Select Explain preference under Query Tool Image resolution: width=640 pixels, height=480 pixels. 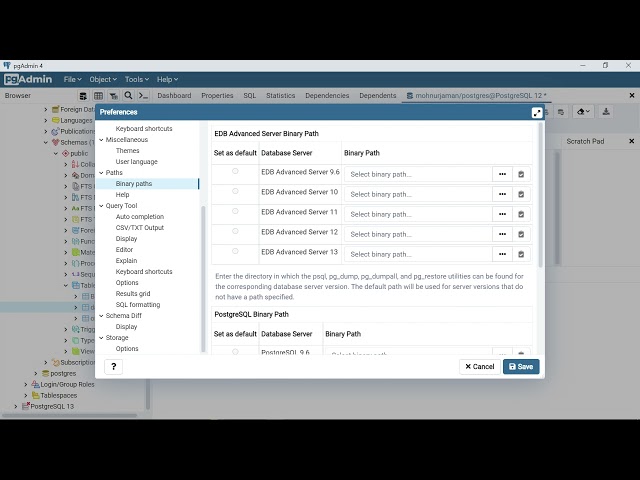(x=126, y=261)
